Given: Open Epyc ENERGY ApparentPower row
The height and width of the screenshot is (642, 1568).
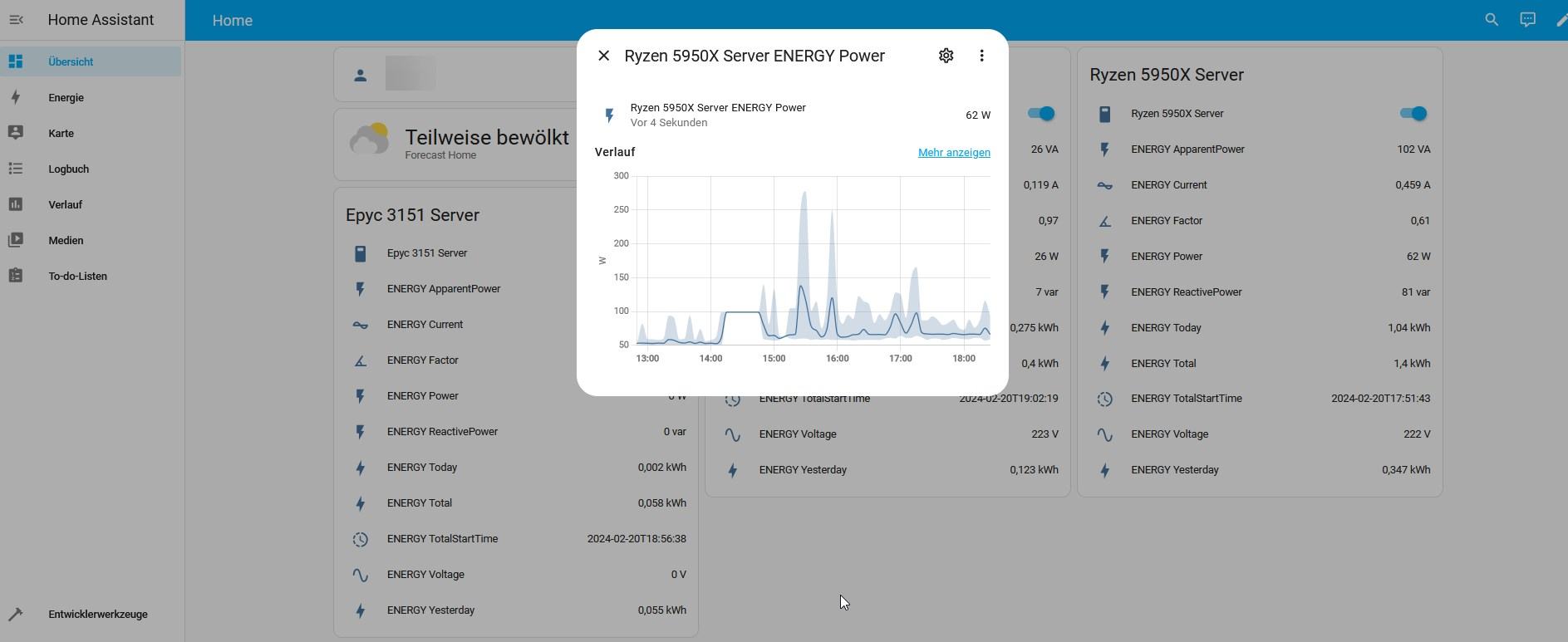Looking at the screenshot, I should pos(516,289).
